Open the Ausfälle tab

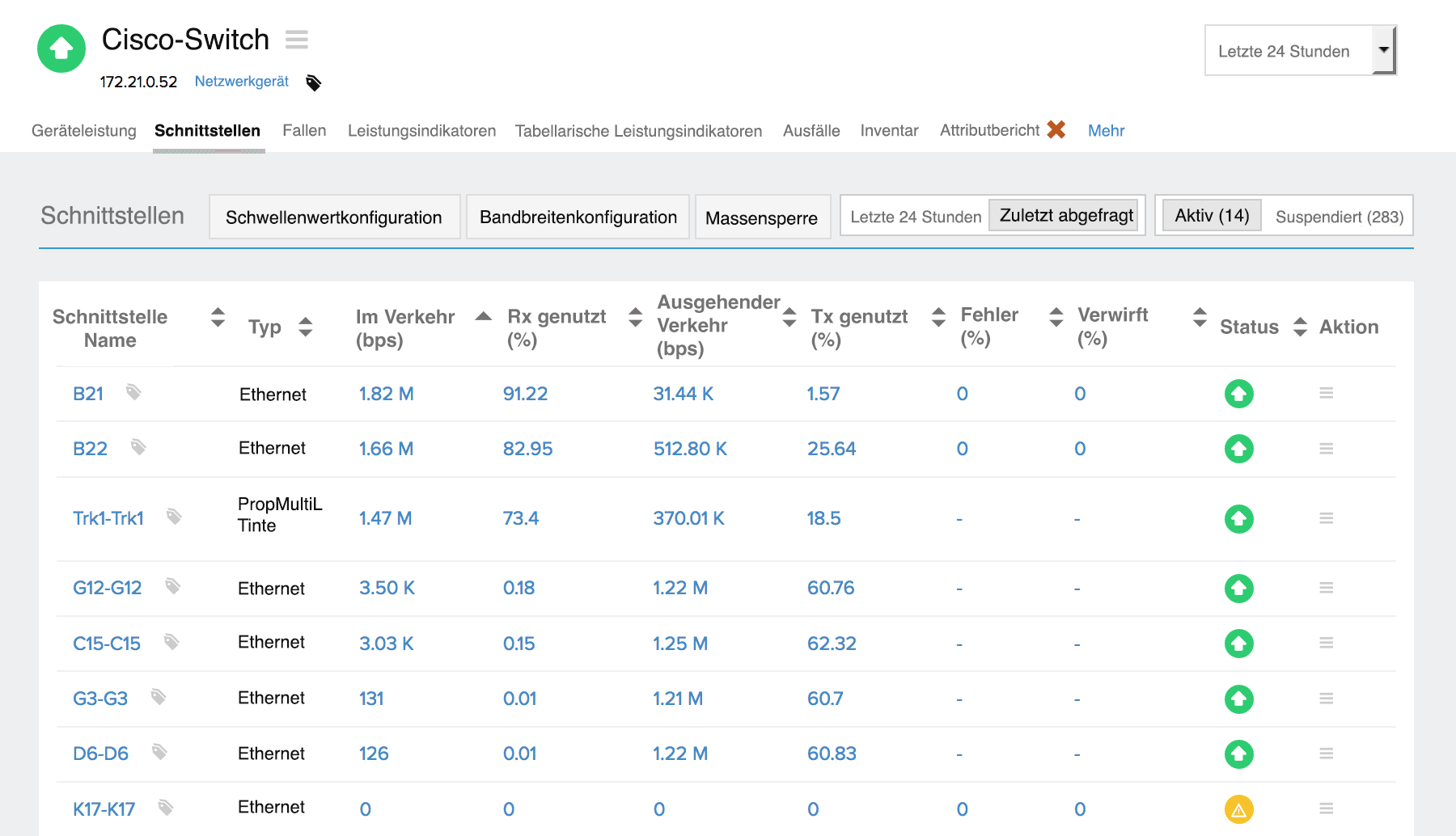coord(811,131)
